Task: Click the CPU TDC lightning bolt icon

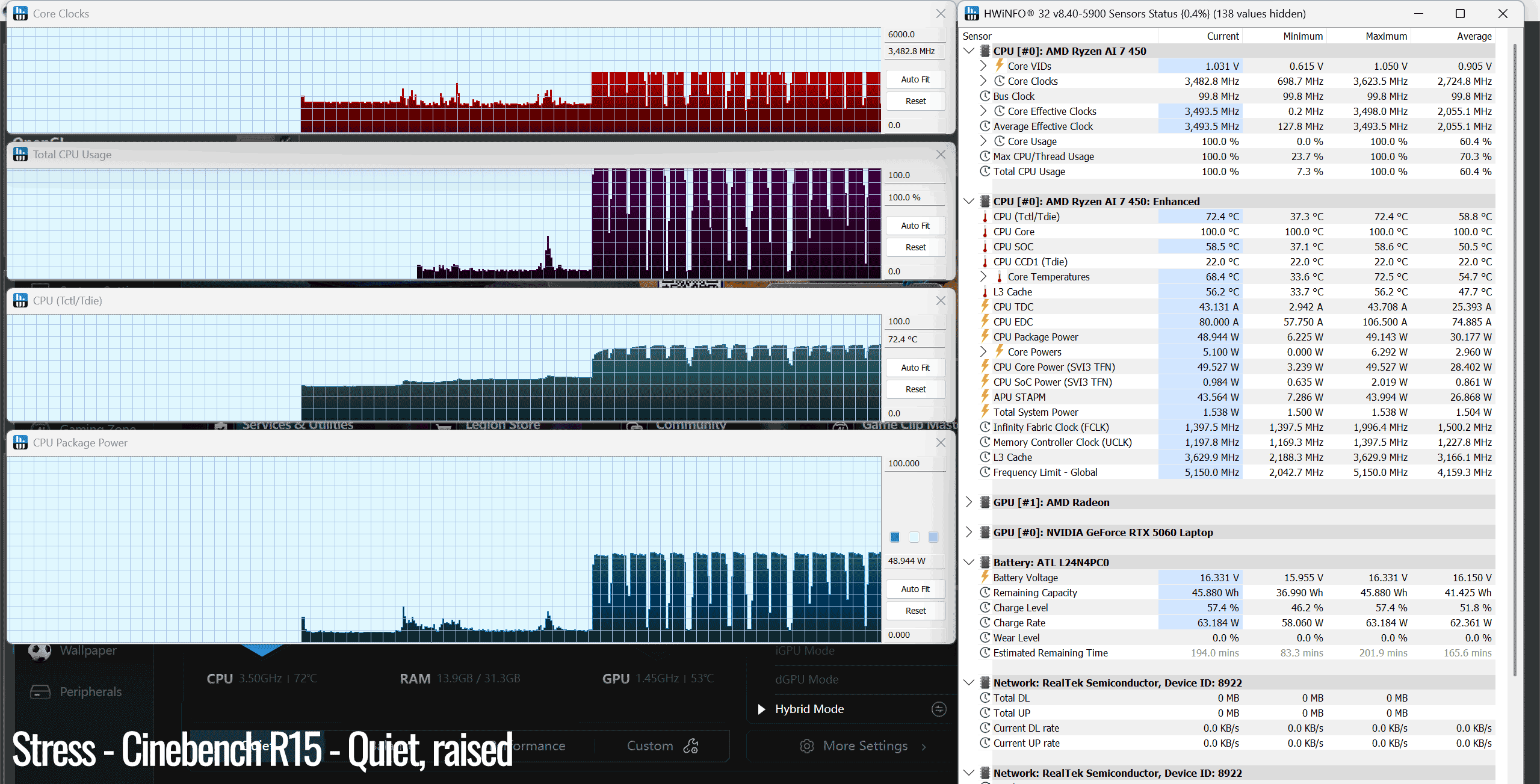Action: coord(985,306)
